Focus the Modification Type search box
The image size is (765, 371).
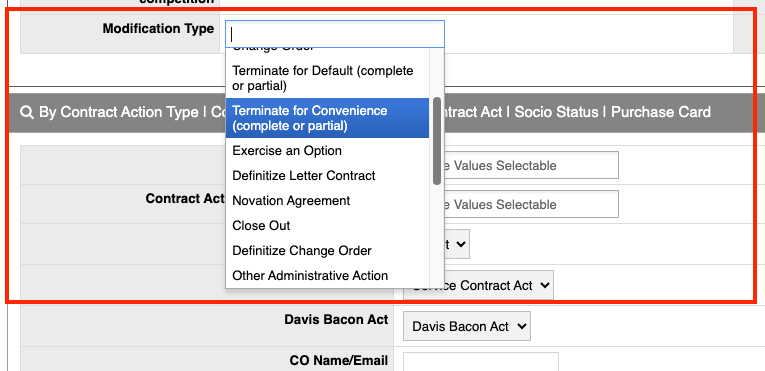click(335, 34)
